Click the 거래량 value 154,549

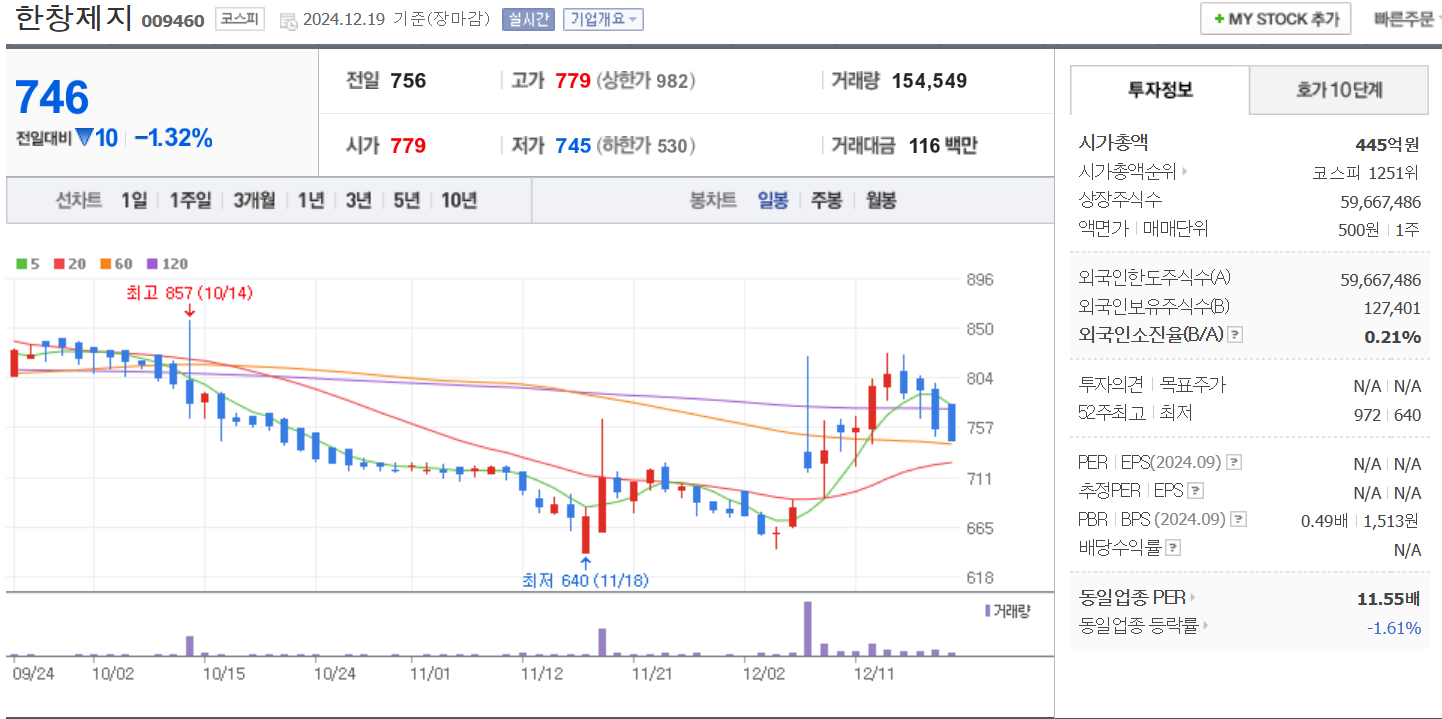(929, 81)
